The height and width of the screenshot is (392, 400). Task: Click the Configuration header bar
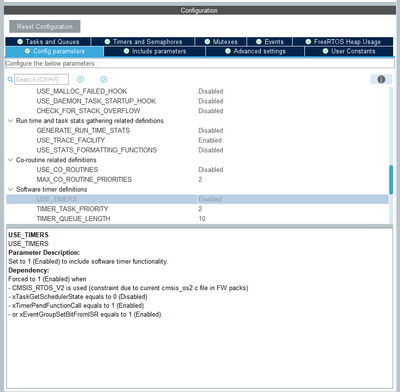(200, 10)
